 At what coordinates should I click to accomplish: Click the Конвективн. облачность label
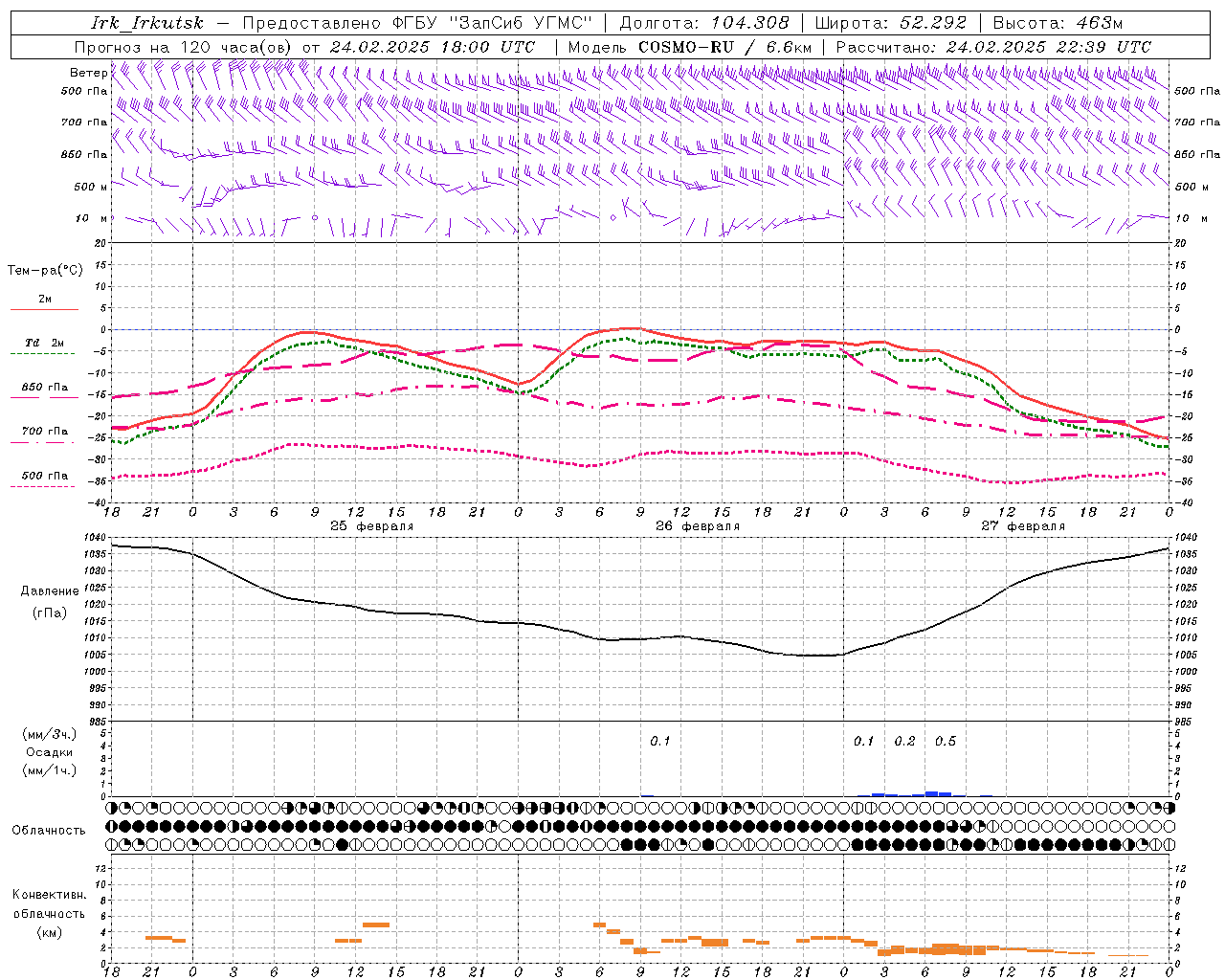pos(49,904)
